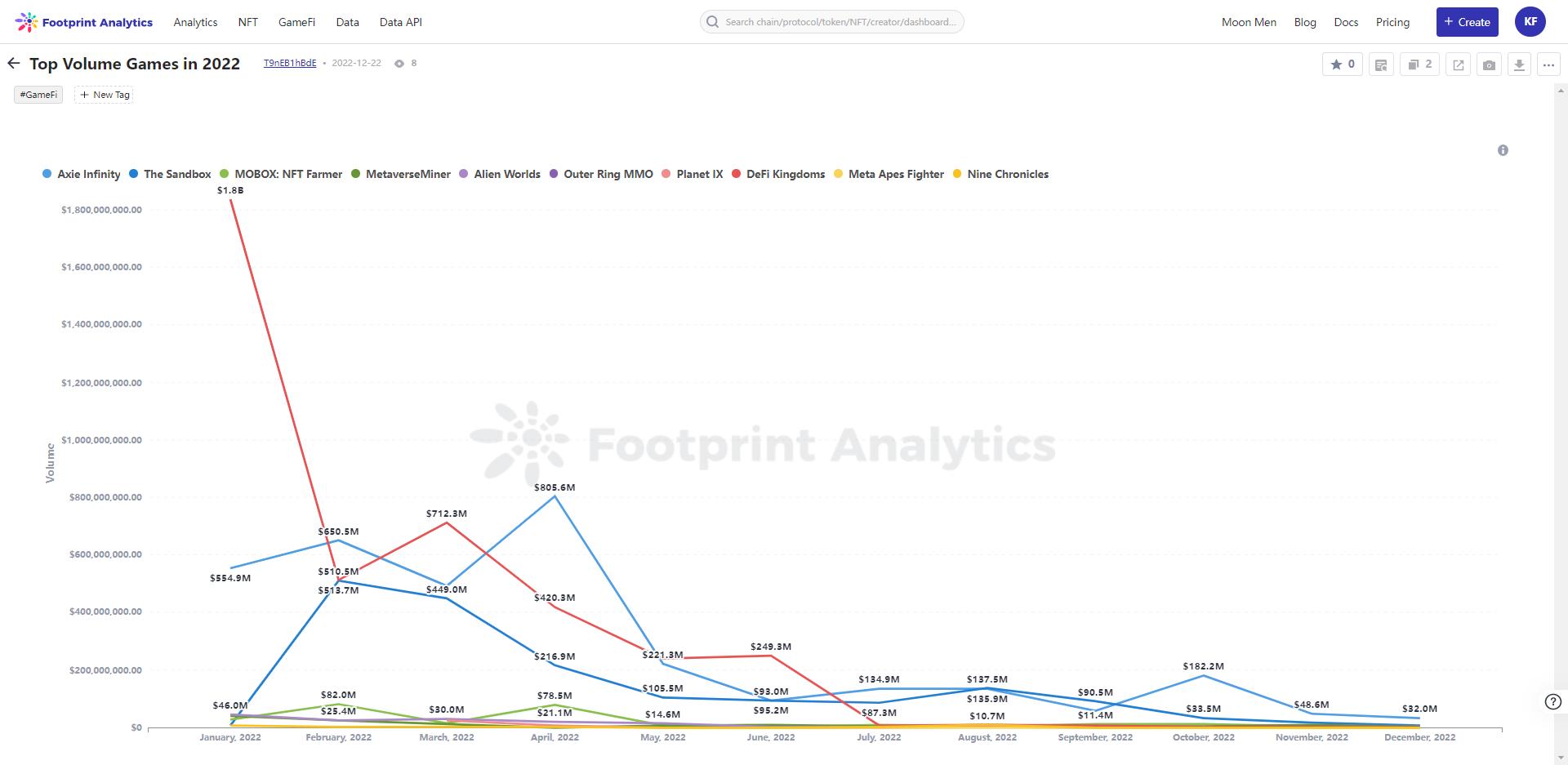Open chart in new window icon
The image size is (1568, 765).
(x=1459, y=64)
